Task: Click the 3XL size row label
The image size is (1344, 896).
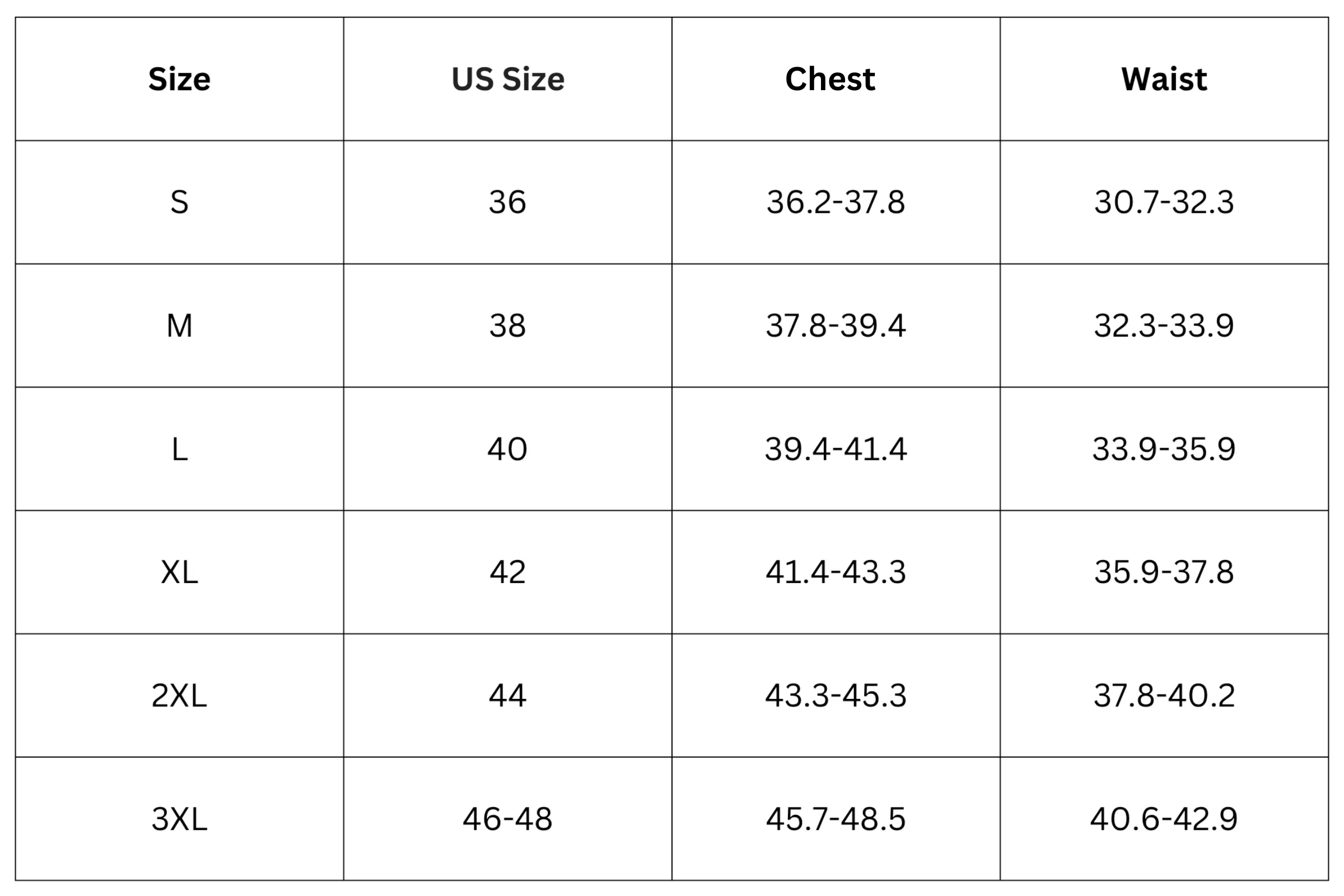Action: pyautogui.click(x=179, y=819)
